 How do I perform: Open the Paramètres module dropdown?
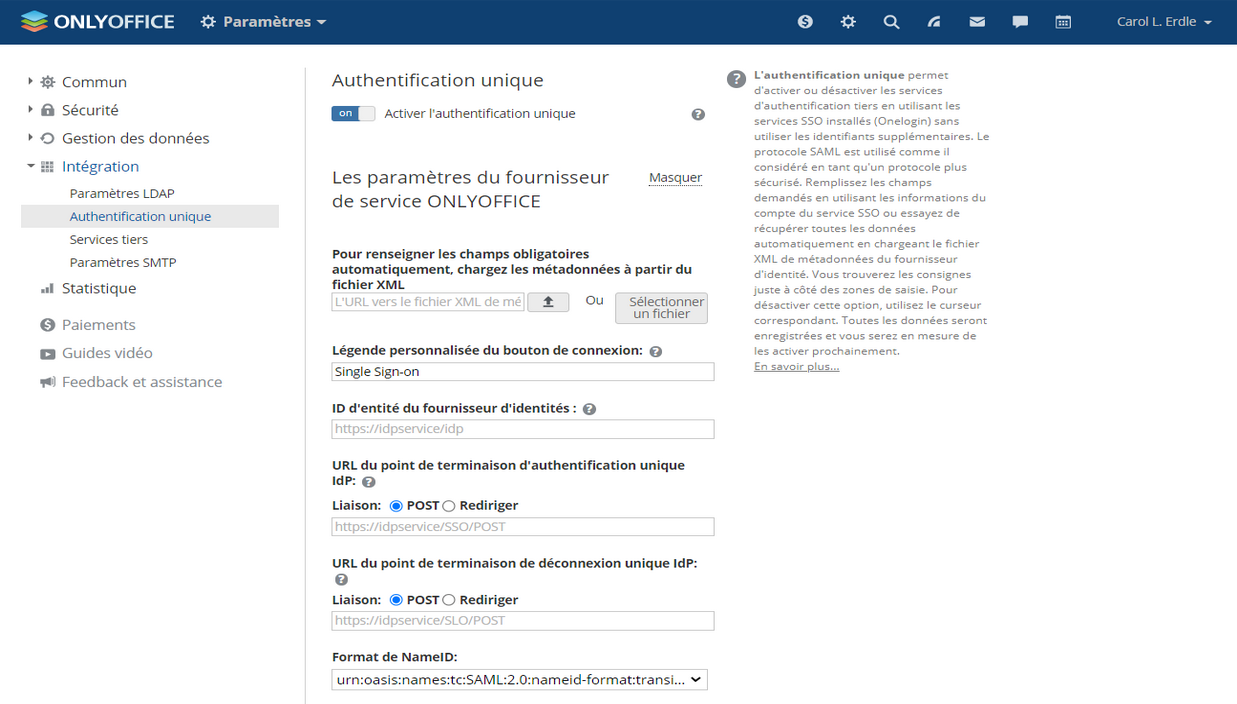264,21
